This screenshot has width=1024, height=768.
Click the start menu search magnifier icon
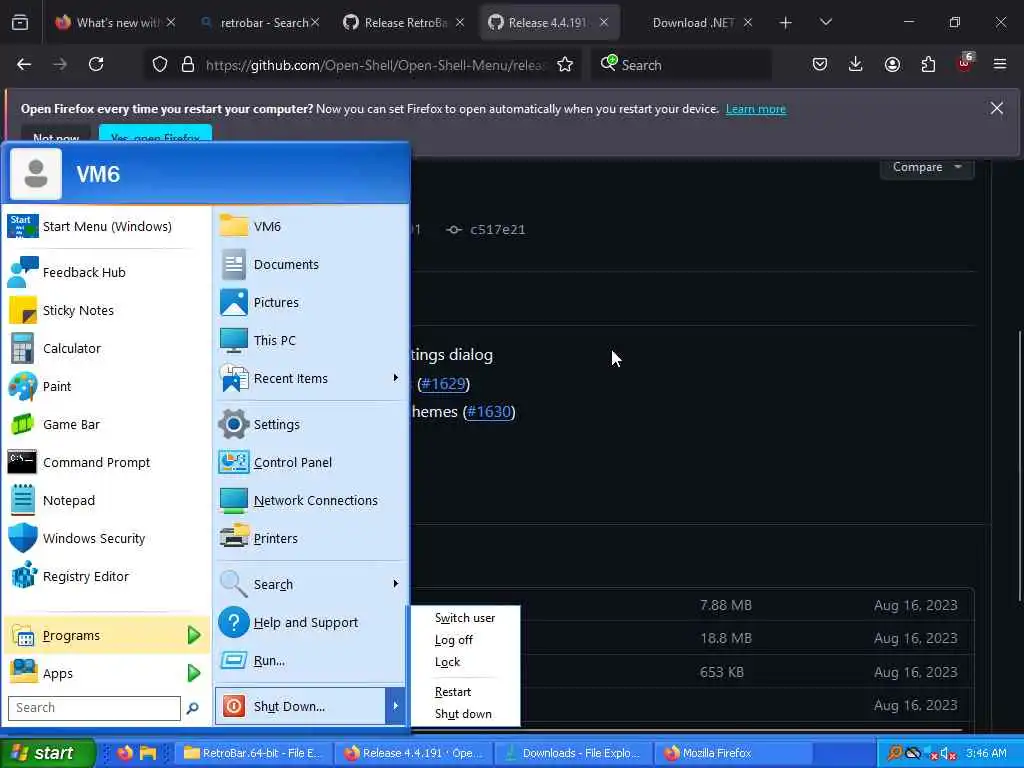pyautogui.click(x=193, y=708)
